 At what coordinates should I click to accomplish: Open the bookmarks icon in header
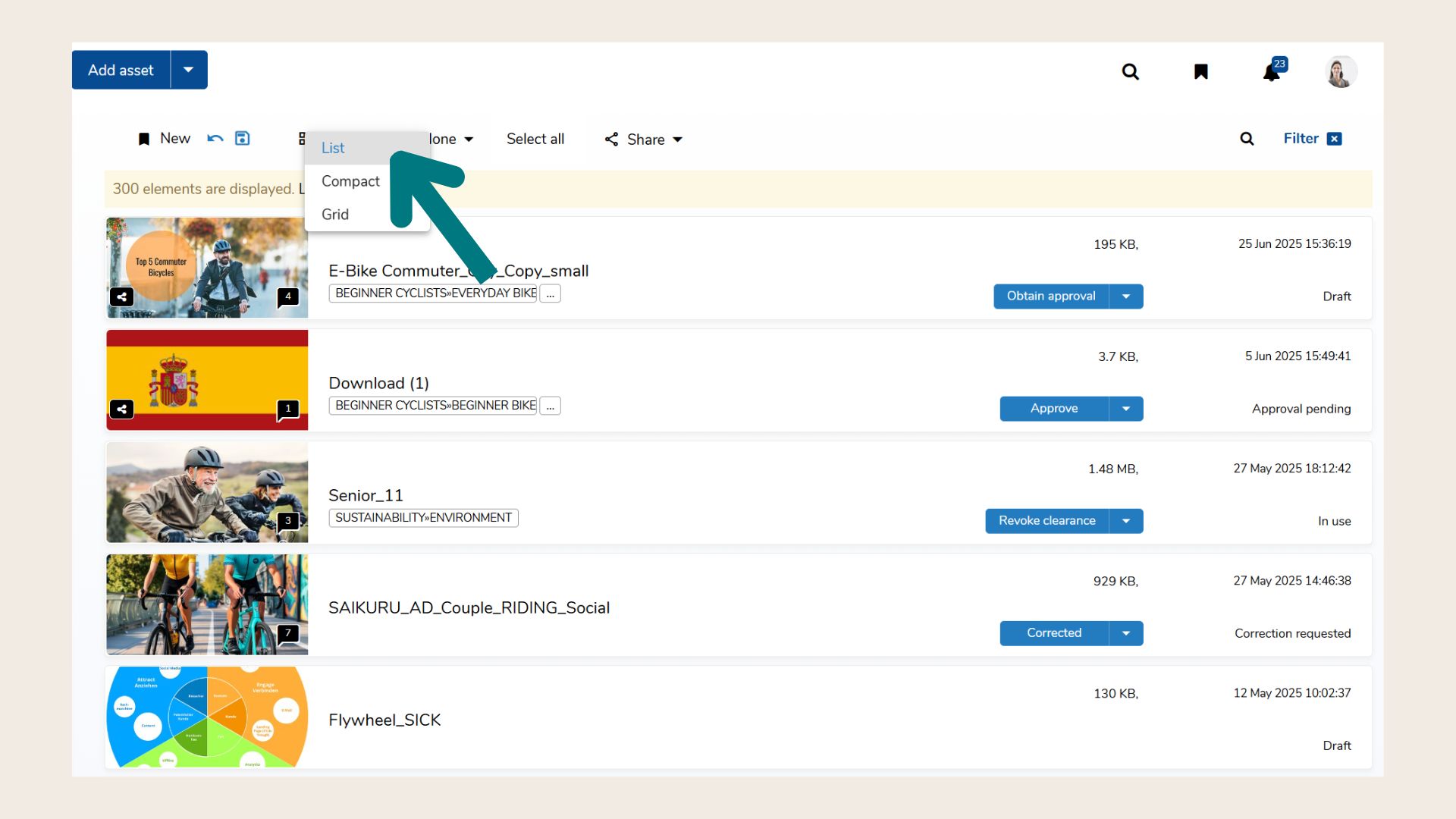click(x=1200, y=71)
